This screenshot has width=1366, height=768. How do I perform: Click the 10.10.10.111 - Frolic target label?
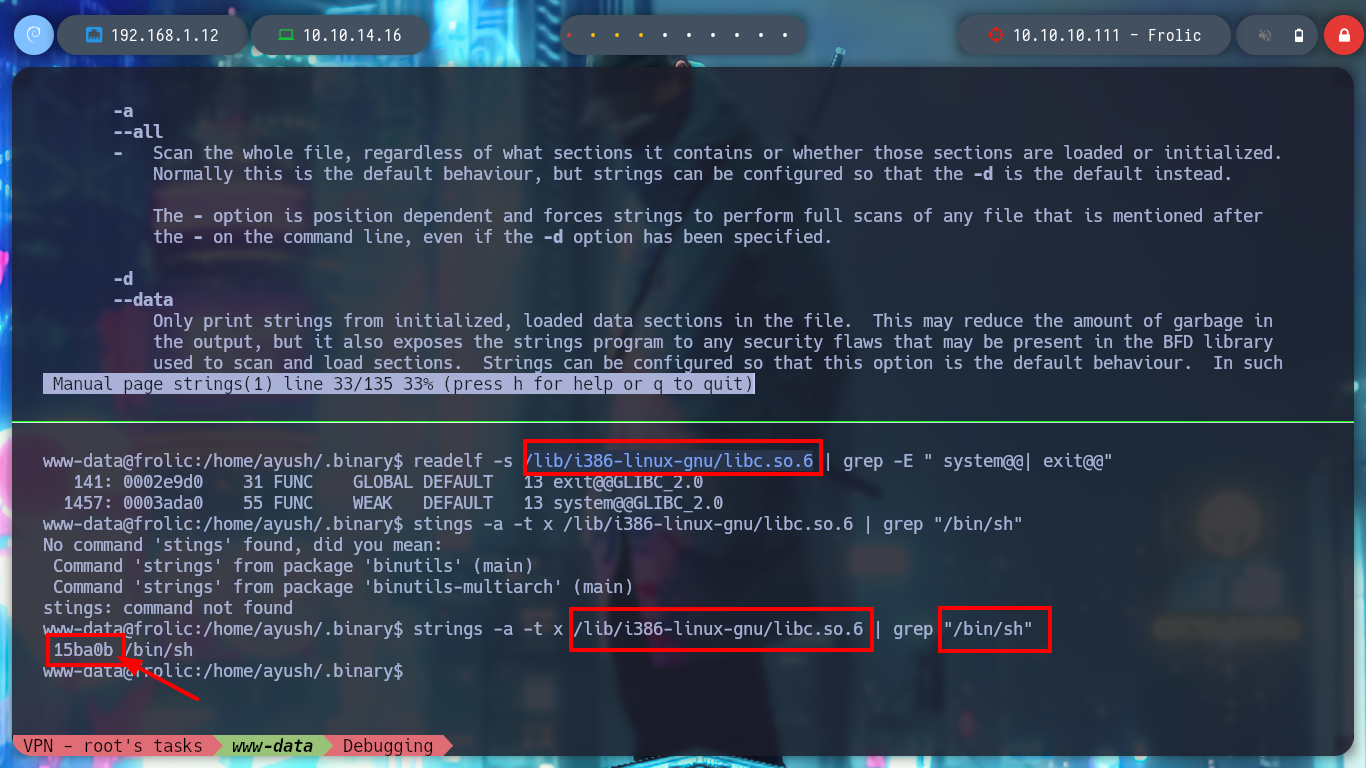[1107, 35]
